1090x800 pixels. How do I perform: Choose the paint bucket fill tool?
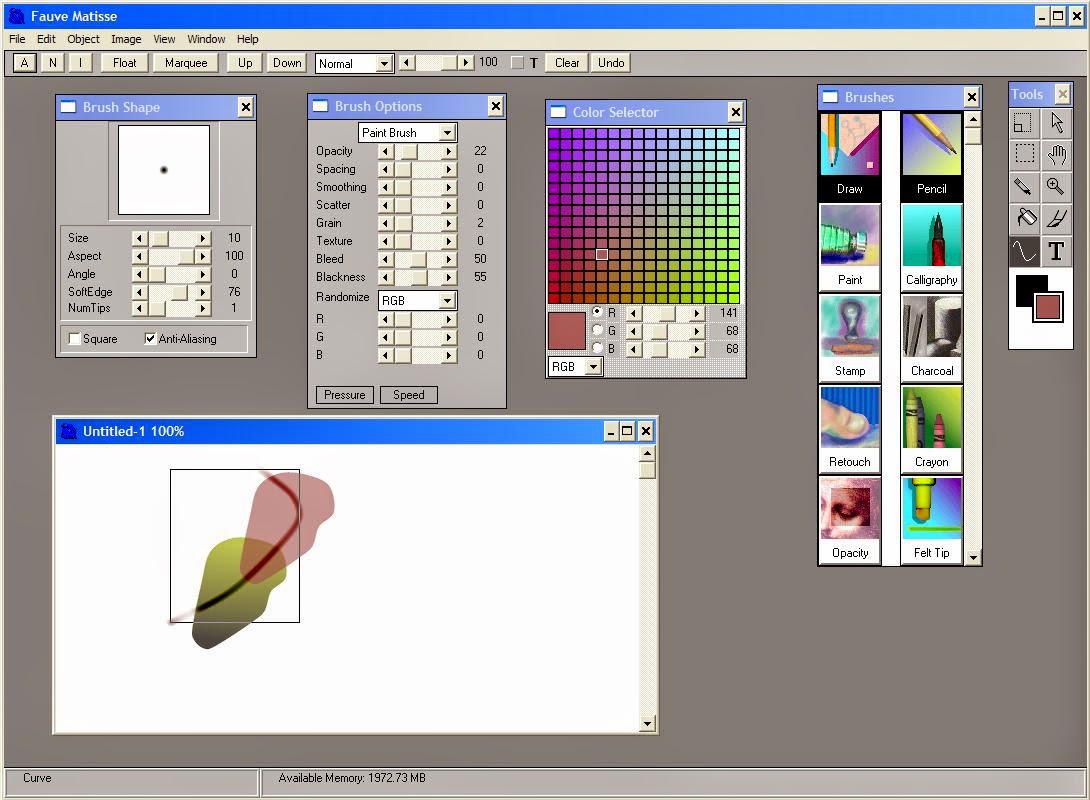[1024, 218]
